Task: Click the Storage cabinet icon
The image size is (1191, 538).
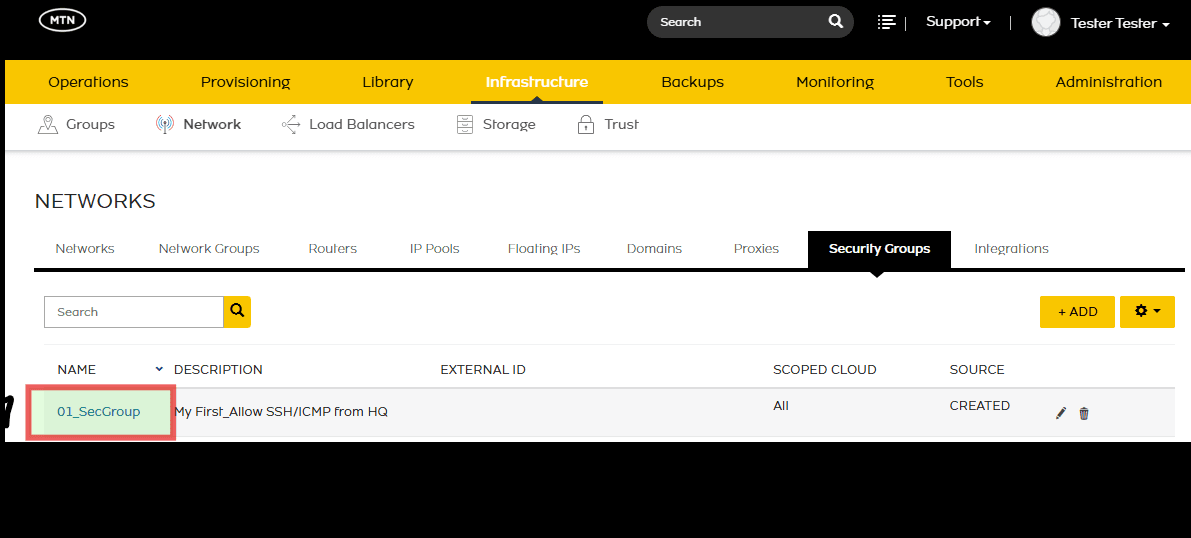Action: point(465,125)
